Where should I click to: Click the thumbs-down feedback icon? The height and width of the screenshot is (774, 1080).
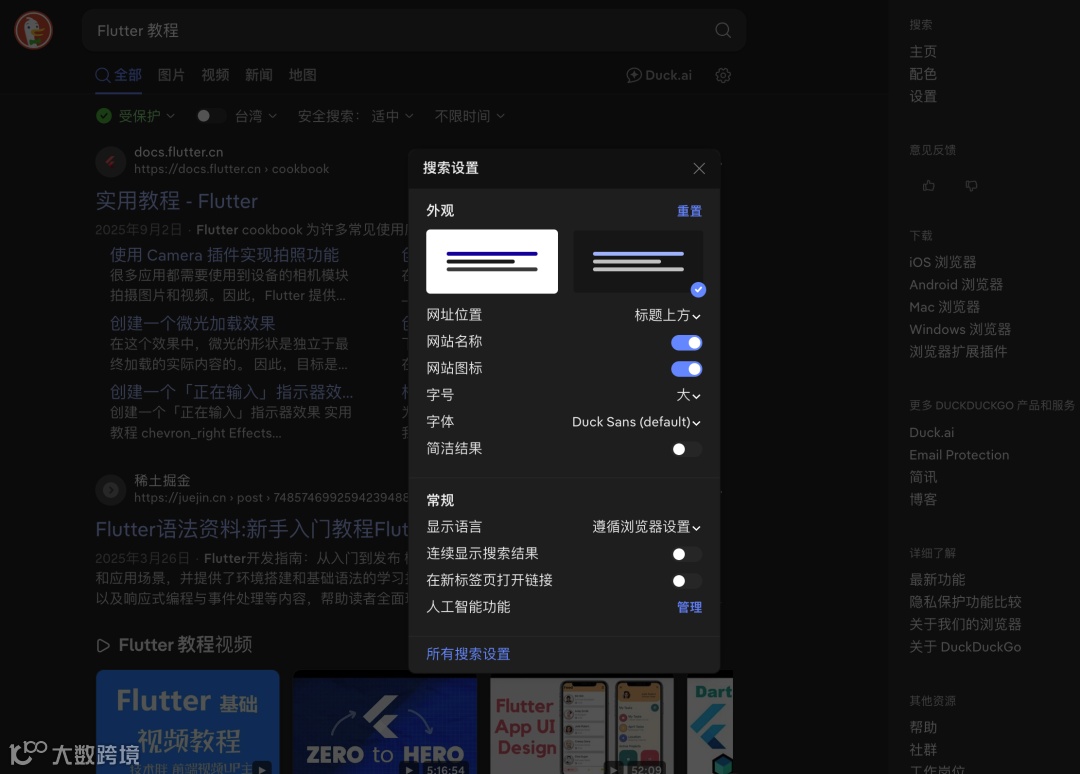971,185
